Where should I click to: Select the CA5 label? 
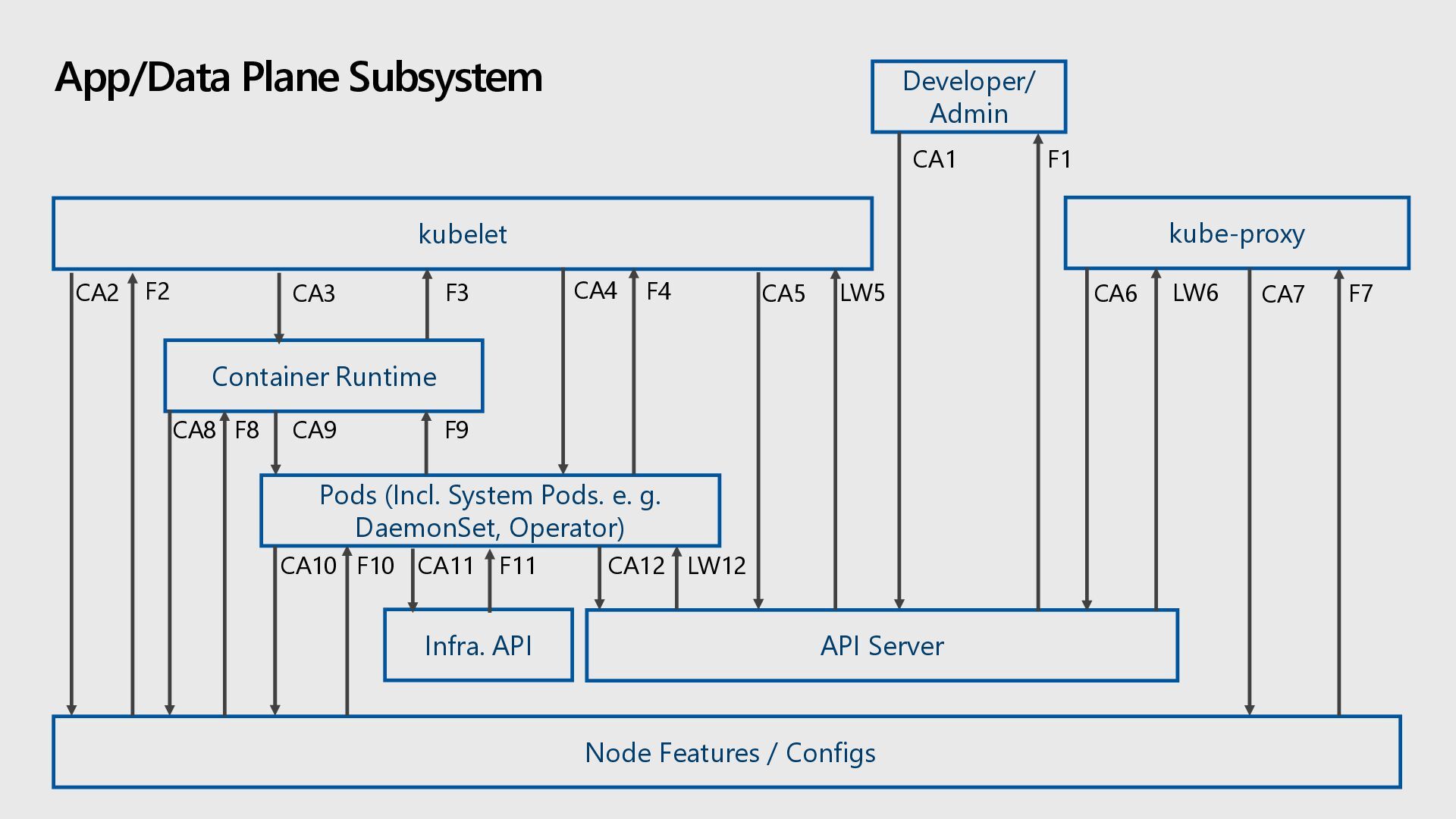pos(783,293)
